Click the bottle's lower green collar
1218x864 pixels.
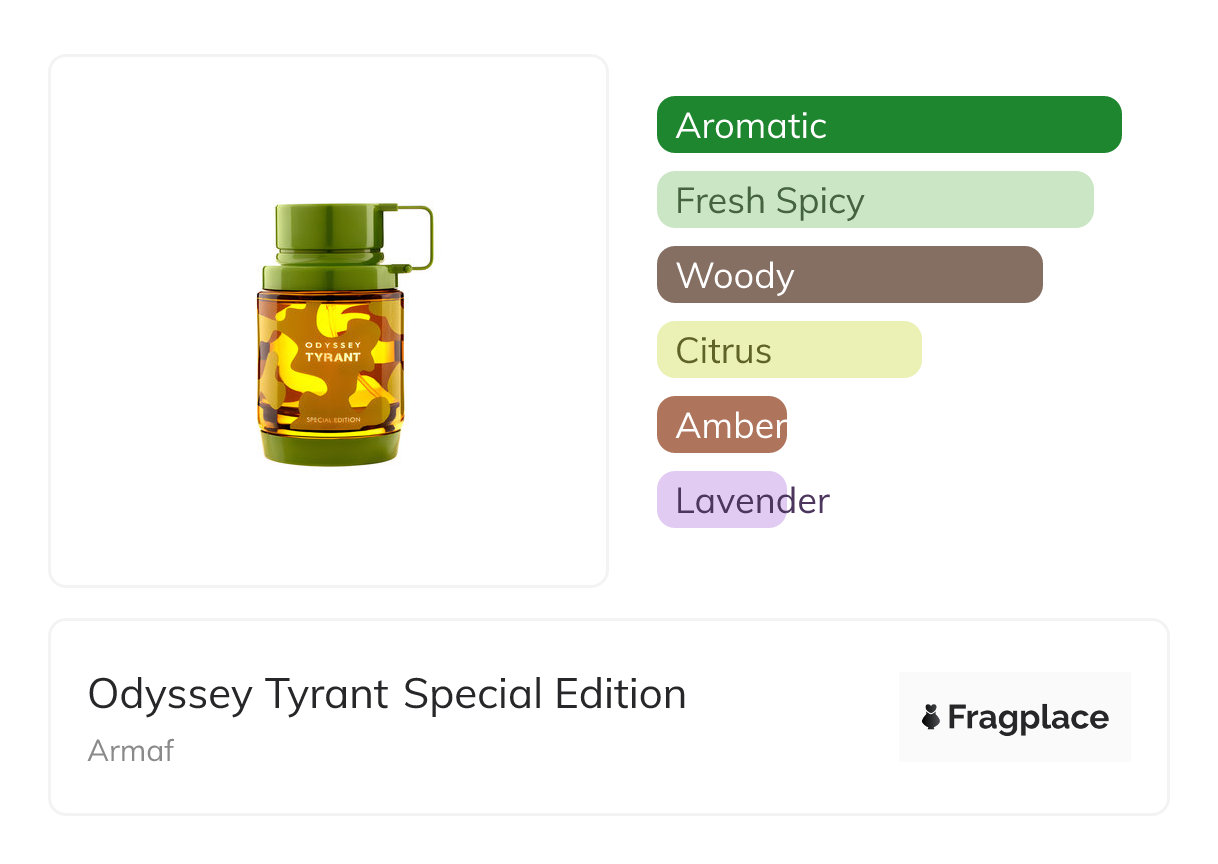click(x=331, y=276)
